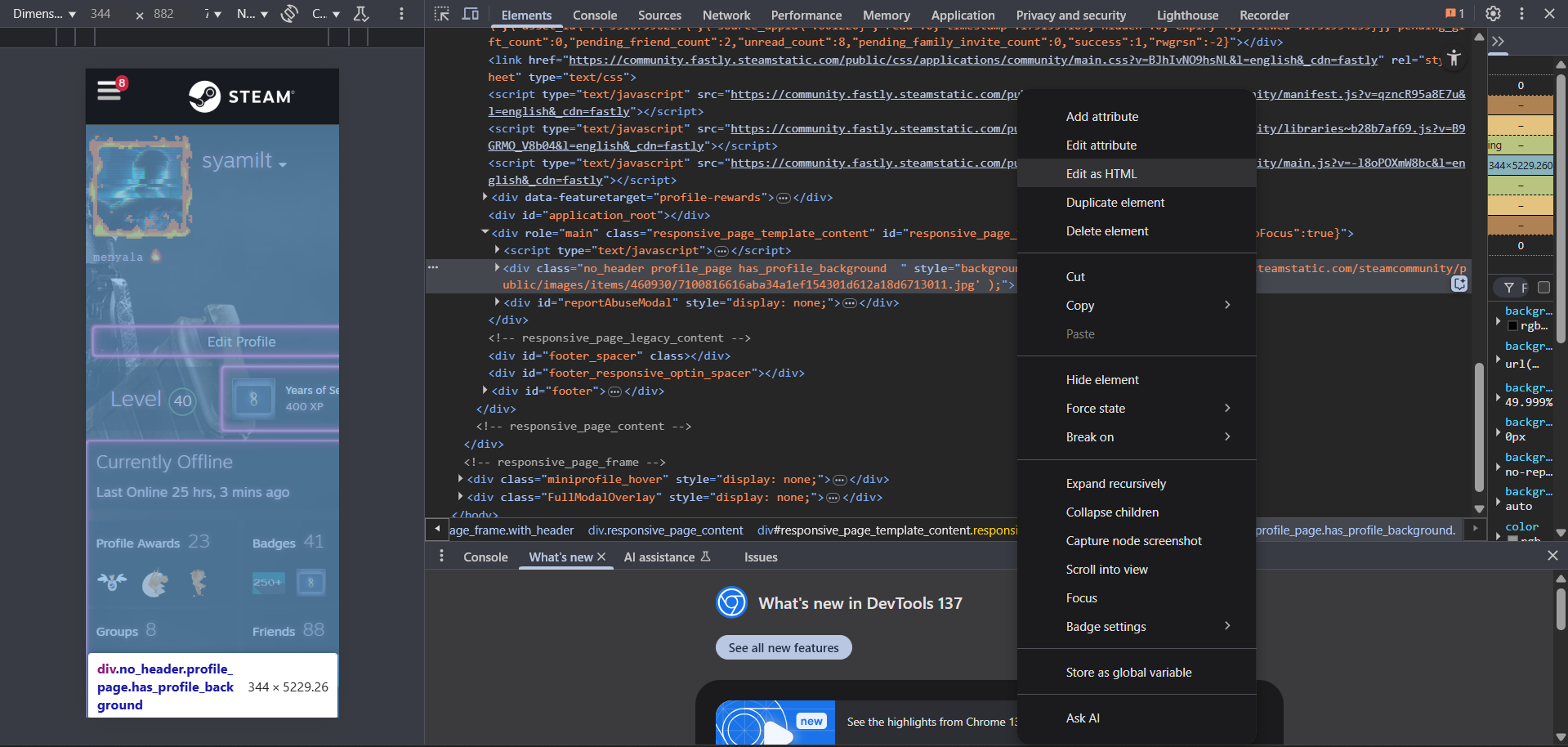Open the What's new video thumbnail
This screenshot has width=1568, height=747.
click(775, 722)
